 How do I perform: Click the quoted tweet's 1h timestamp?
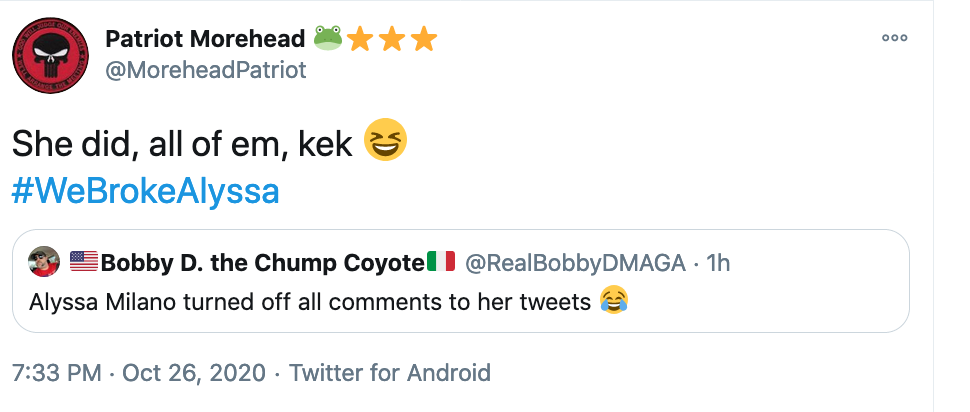point(718,263)
